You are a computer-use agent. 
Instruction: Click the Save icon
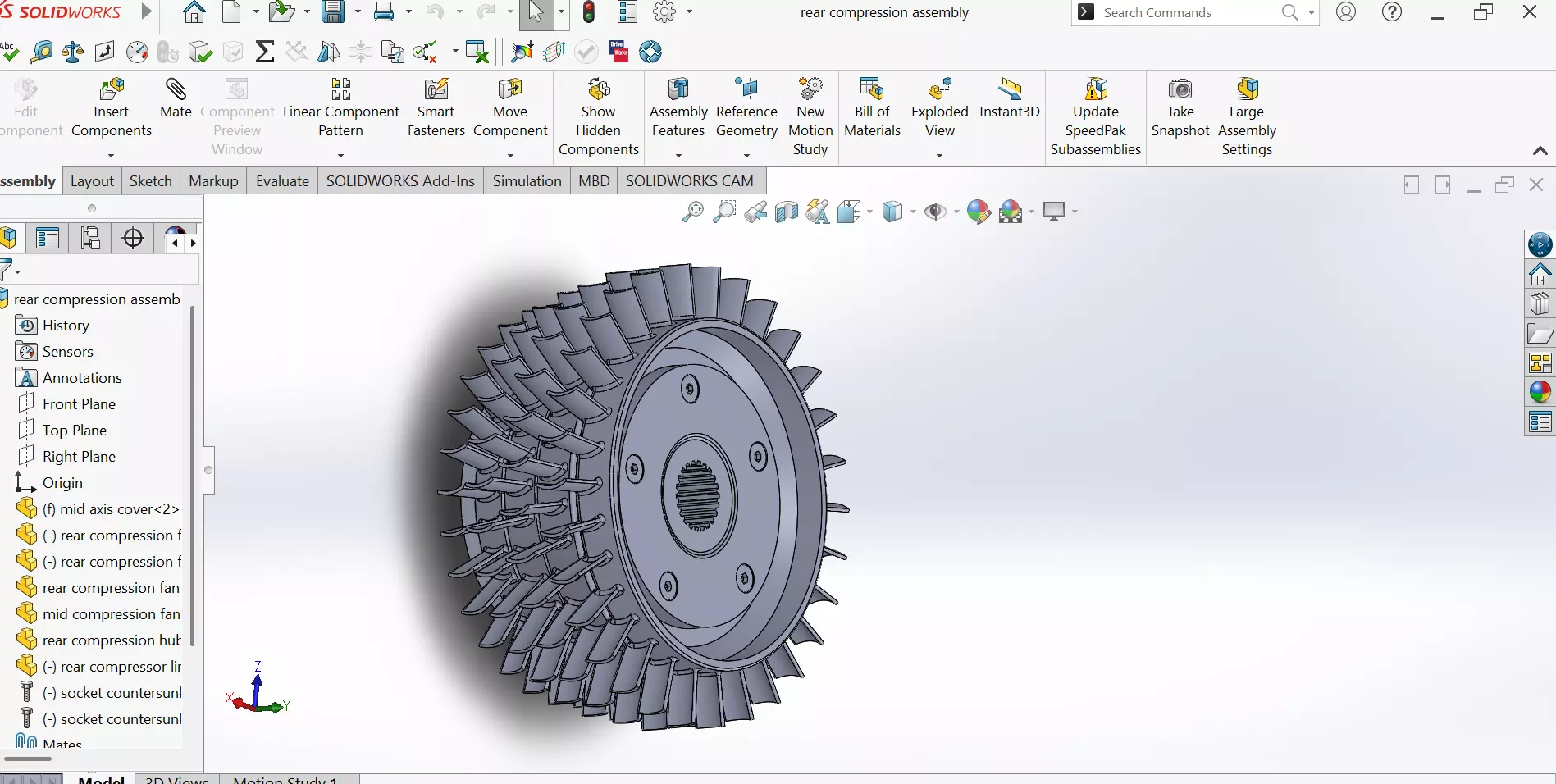tap(333, 12)
